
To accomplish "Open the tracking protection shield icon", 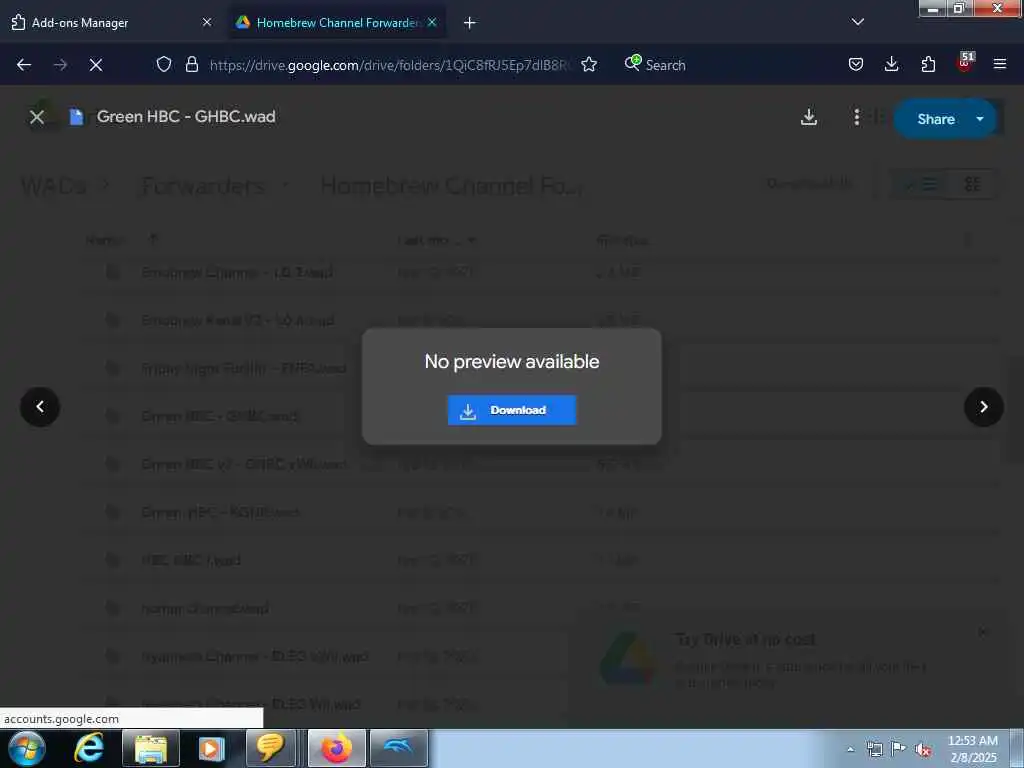I will click(x=164, y=64).
